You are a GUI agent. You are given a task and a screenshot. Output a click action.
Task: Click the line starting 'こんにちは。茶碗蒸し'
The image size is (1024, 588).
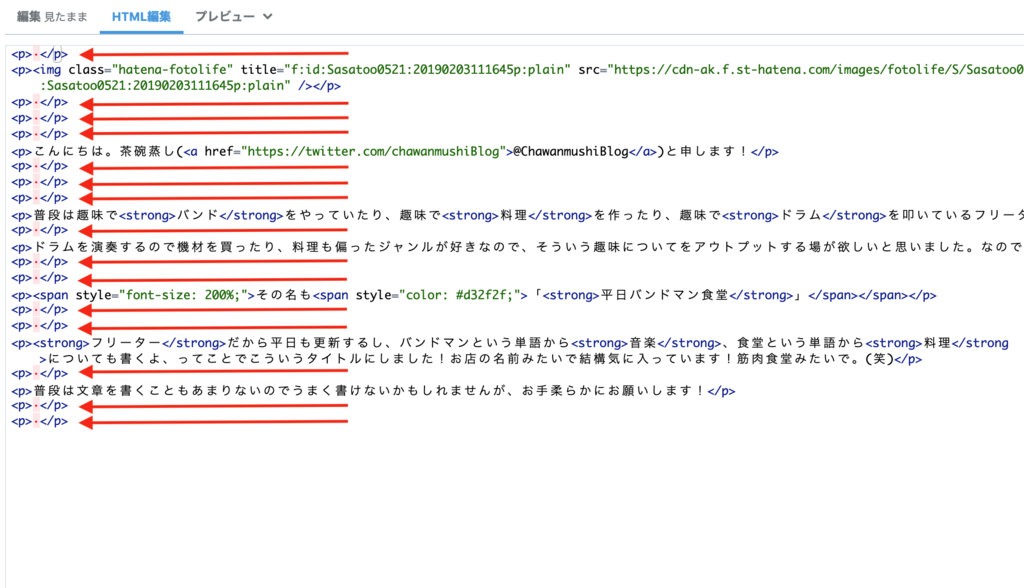click(394, 152)
